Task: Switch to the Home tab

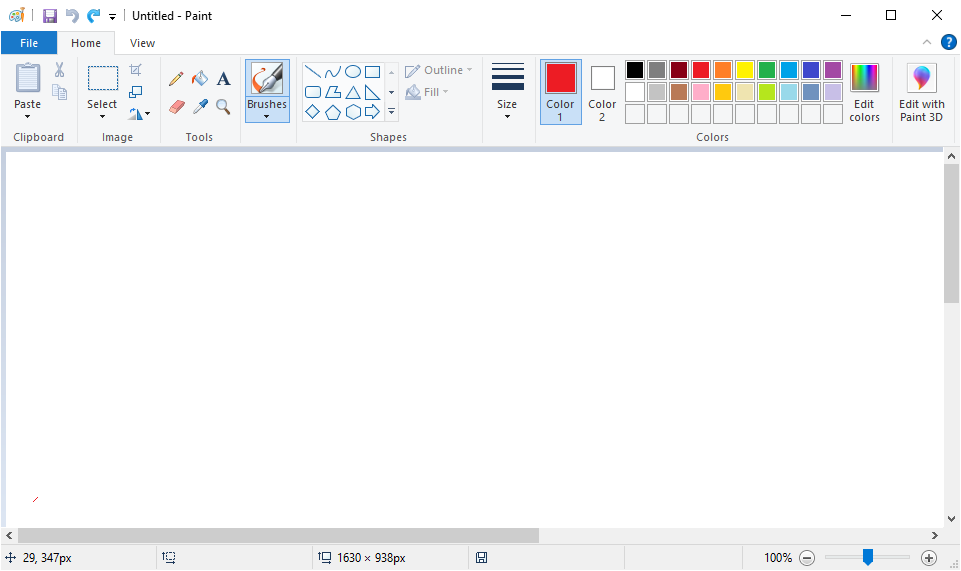Action: [86, 43]
